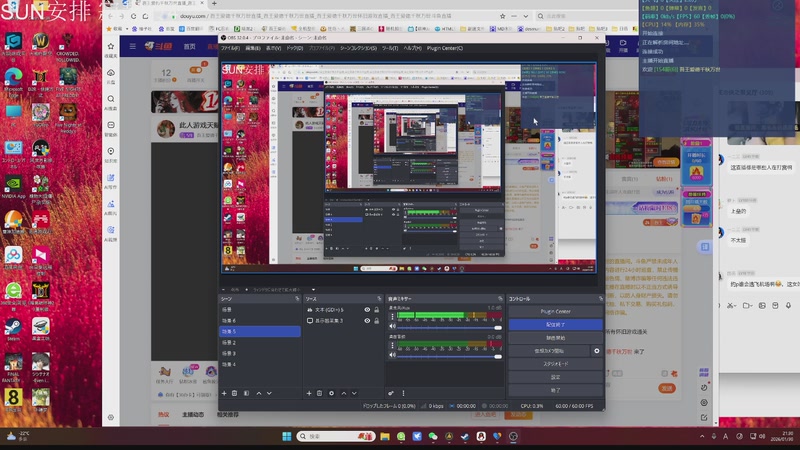Viewport: 800px width, 450px height.
Task: Remove selected source with Sources trash icon
Action: click(x=319, y=393)
